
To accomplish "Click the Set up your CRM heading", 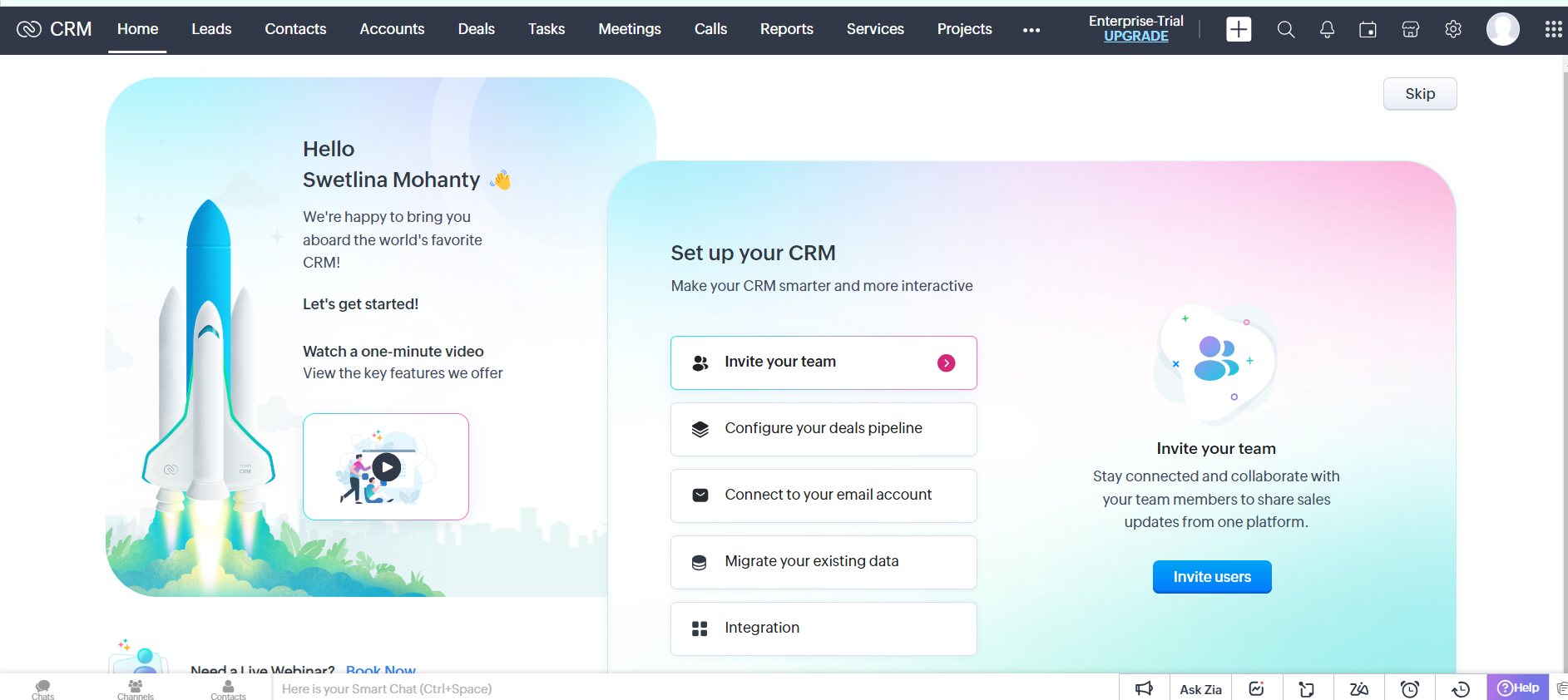I will pyautogui.click(x=753, y=253).
